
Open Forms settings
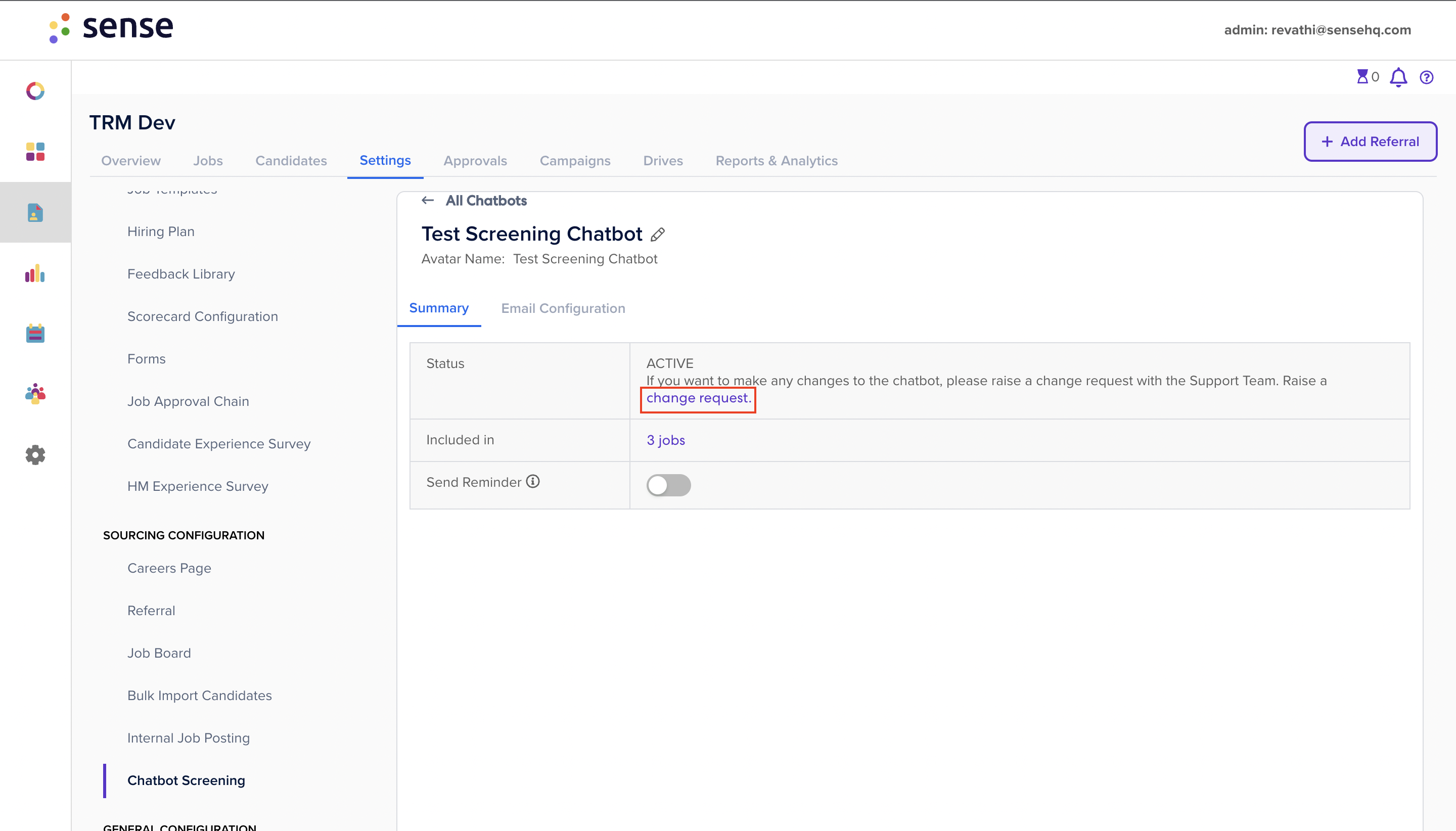pos(147,359)
